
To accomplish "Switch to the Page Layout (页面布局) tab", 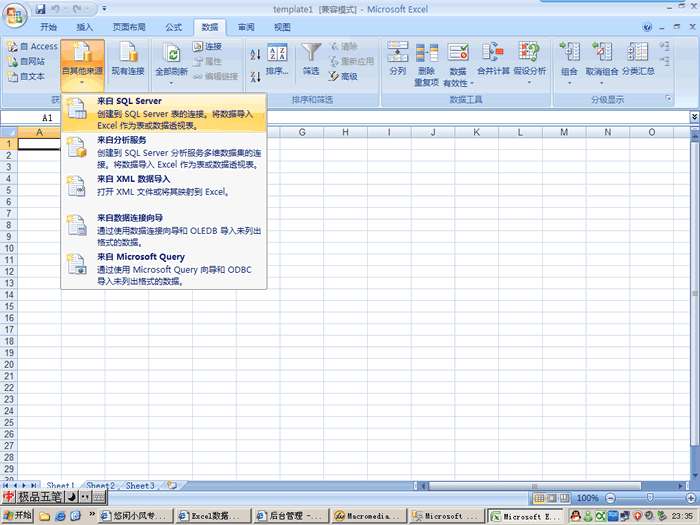I will pyautogui.click(x=129, y=27).
